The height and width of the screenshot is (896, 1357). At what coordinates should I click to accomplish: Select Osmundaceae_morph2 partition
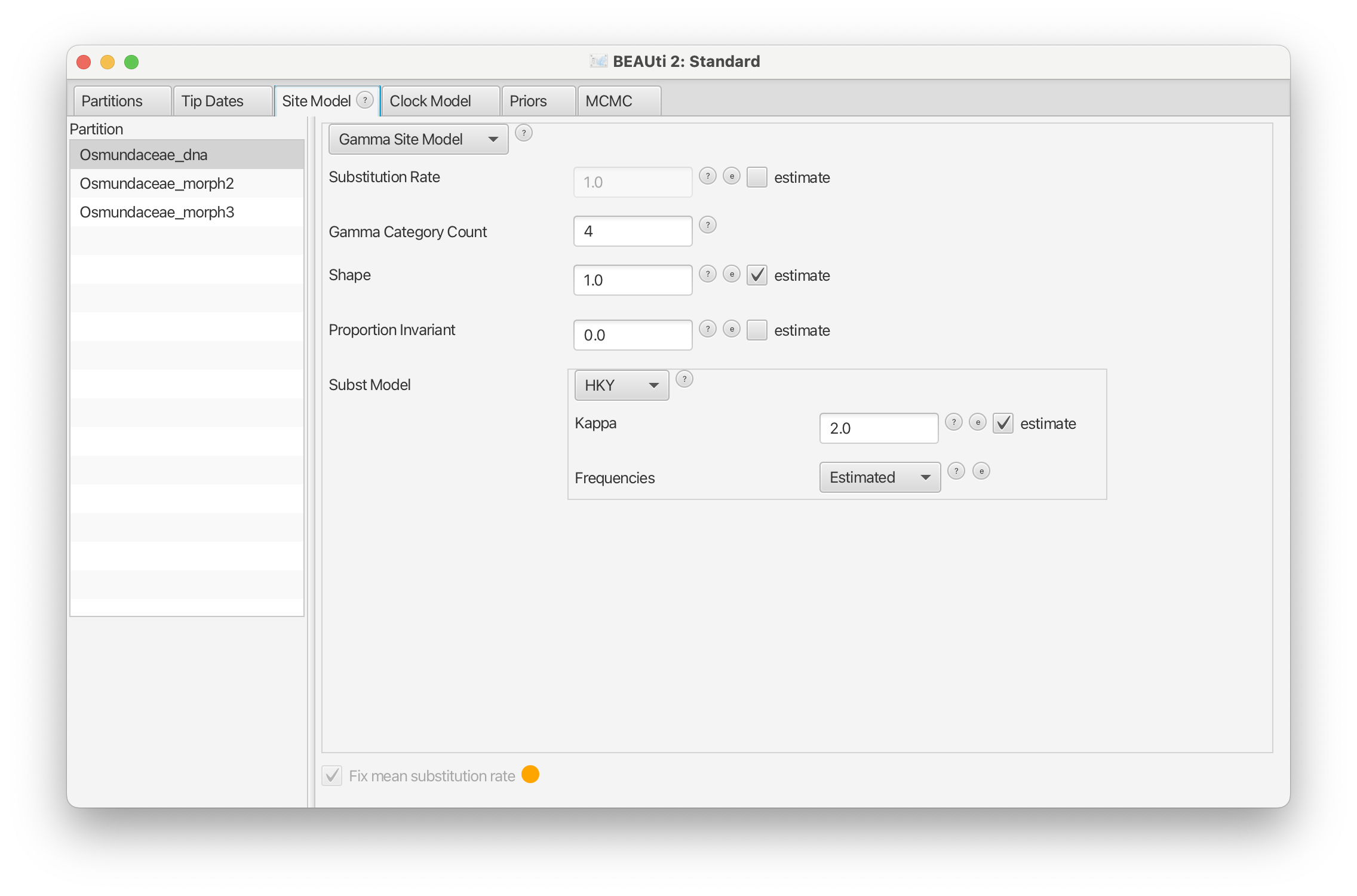coord(187,183)
